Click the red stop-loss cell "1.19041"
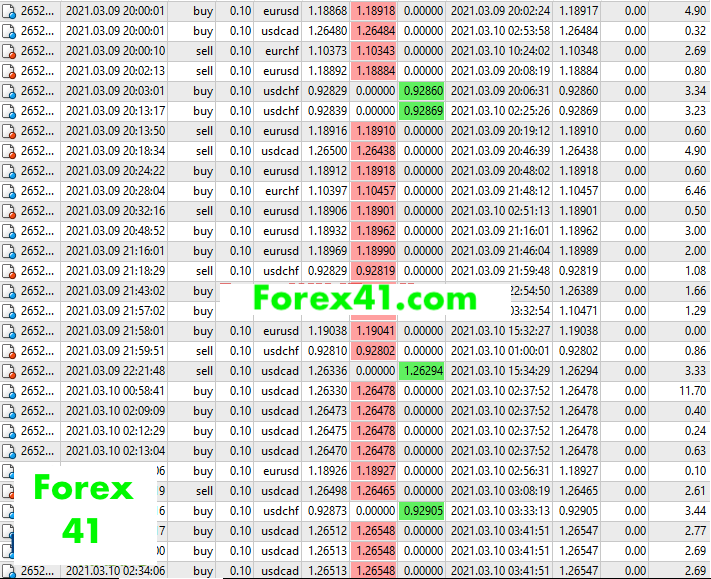 (374, 331)
